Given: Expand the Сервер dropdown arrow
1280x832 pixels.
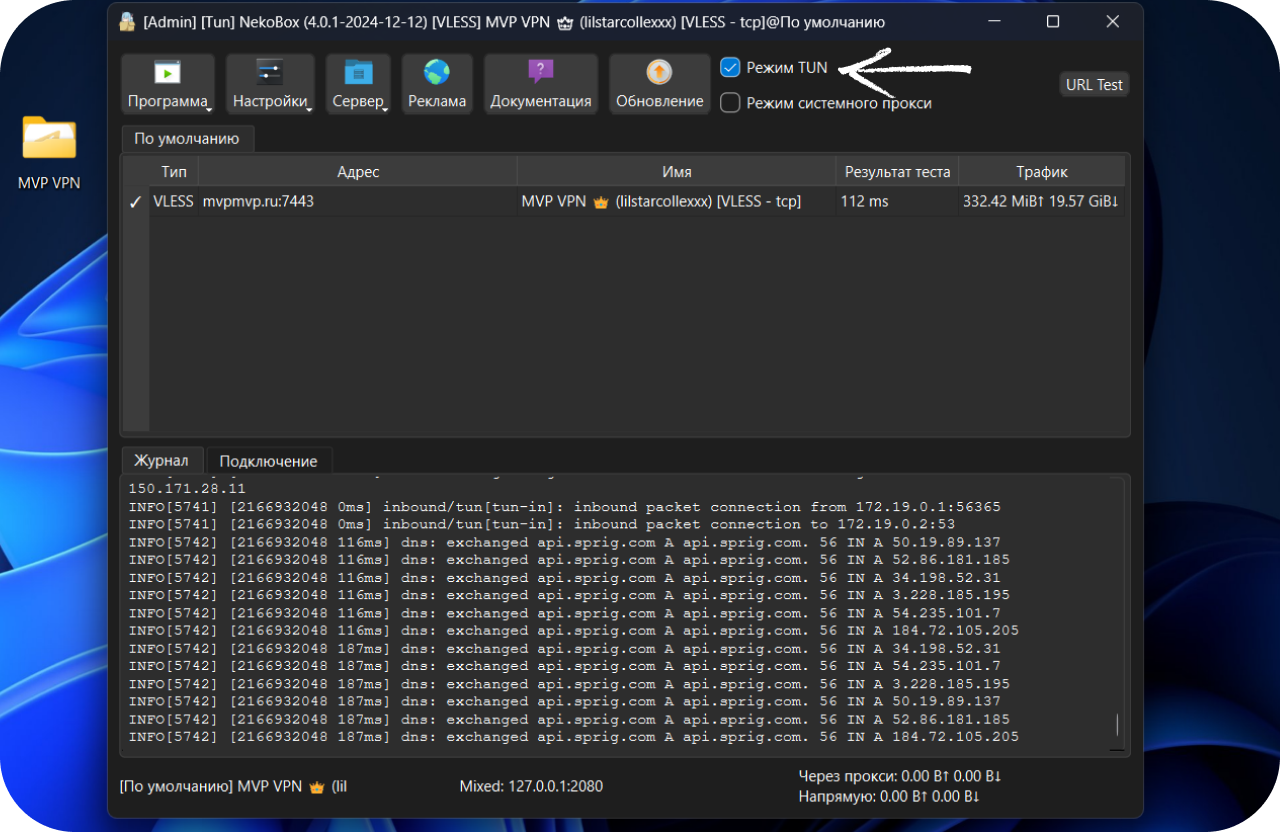Looking at the screenshot, I should [x=386, y=108].
